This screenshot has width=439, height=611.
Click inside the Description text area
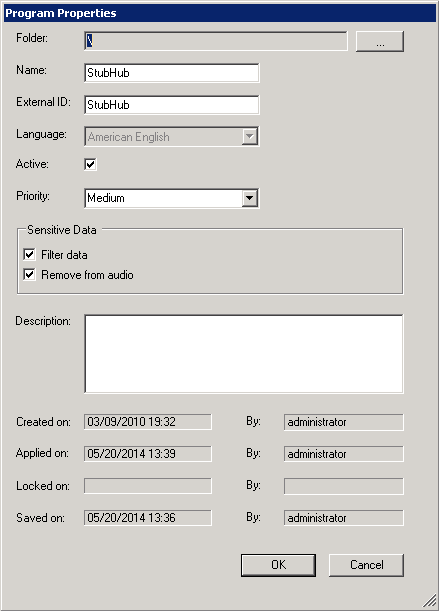tap(244, 354)
